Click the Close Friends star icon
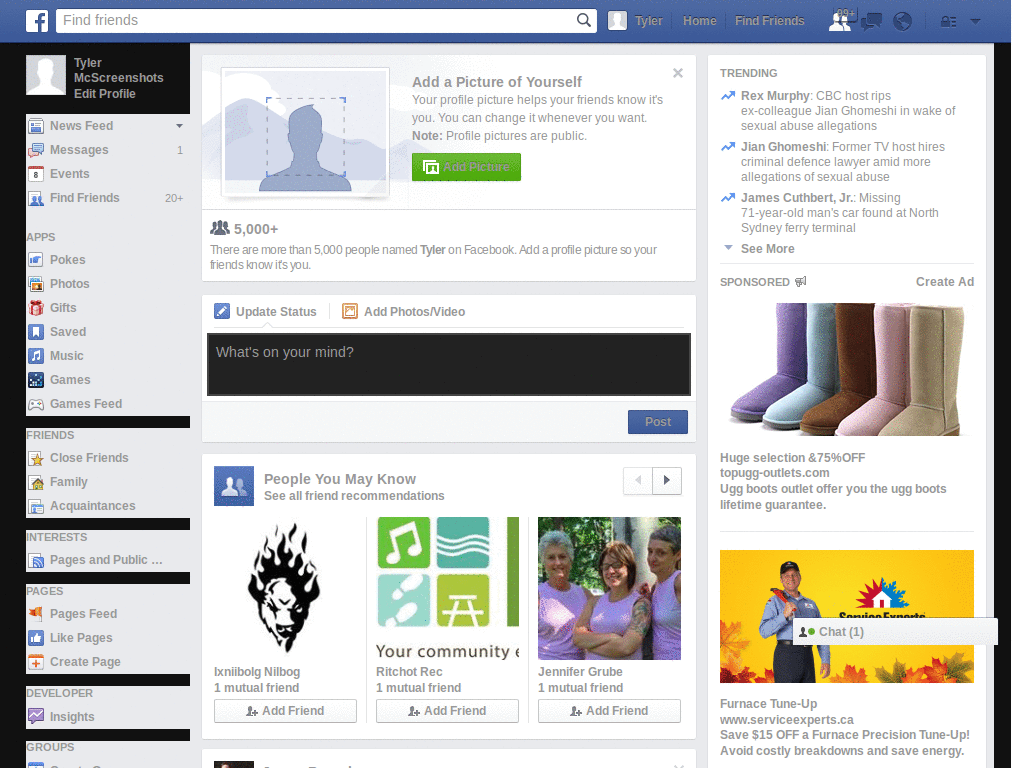Image resolution: width=1024 pixels, height=768 pixels. 36,458
